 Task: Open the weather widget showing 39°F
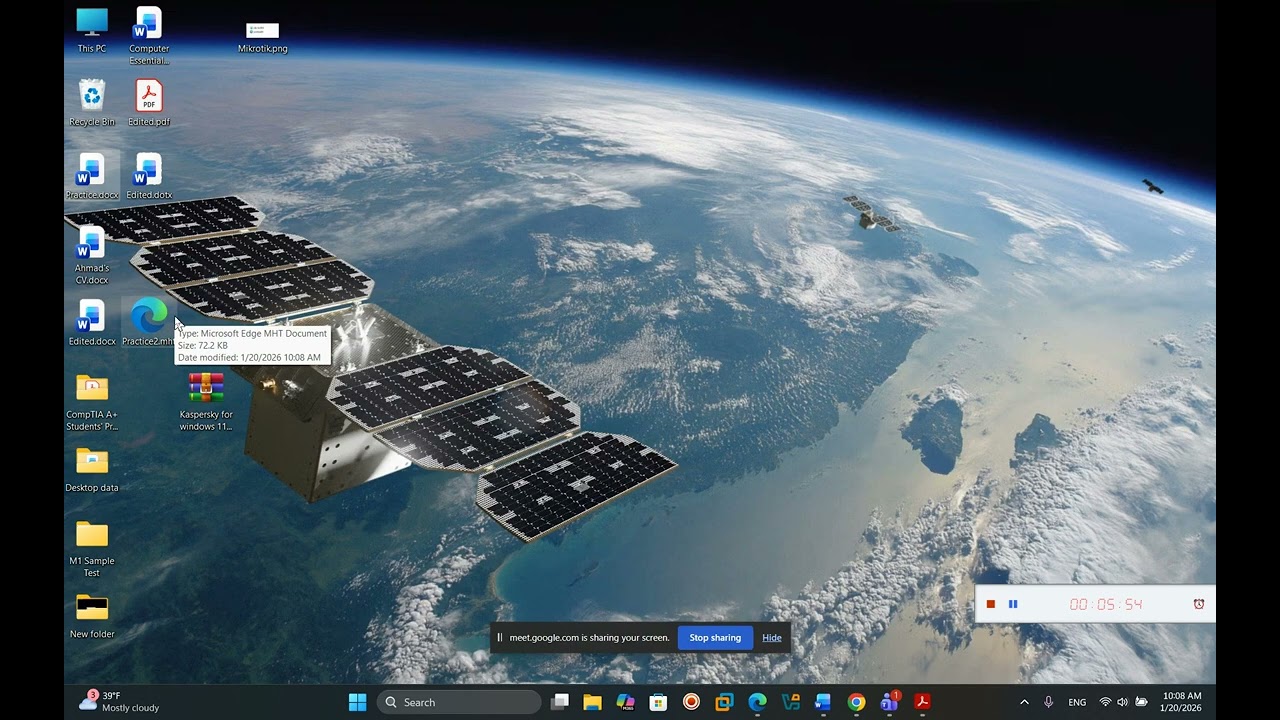pos(119,702)
